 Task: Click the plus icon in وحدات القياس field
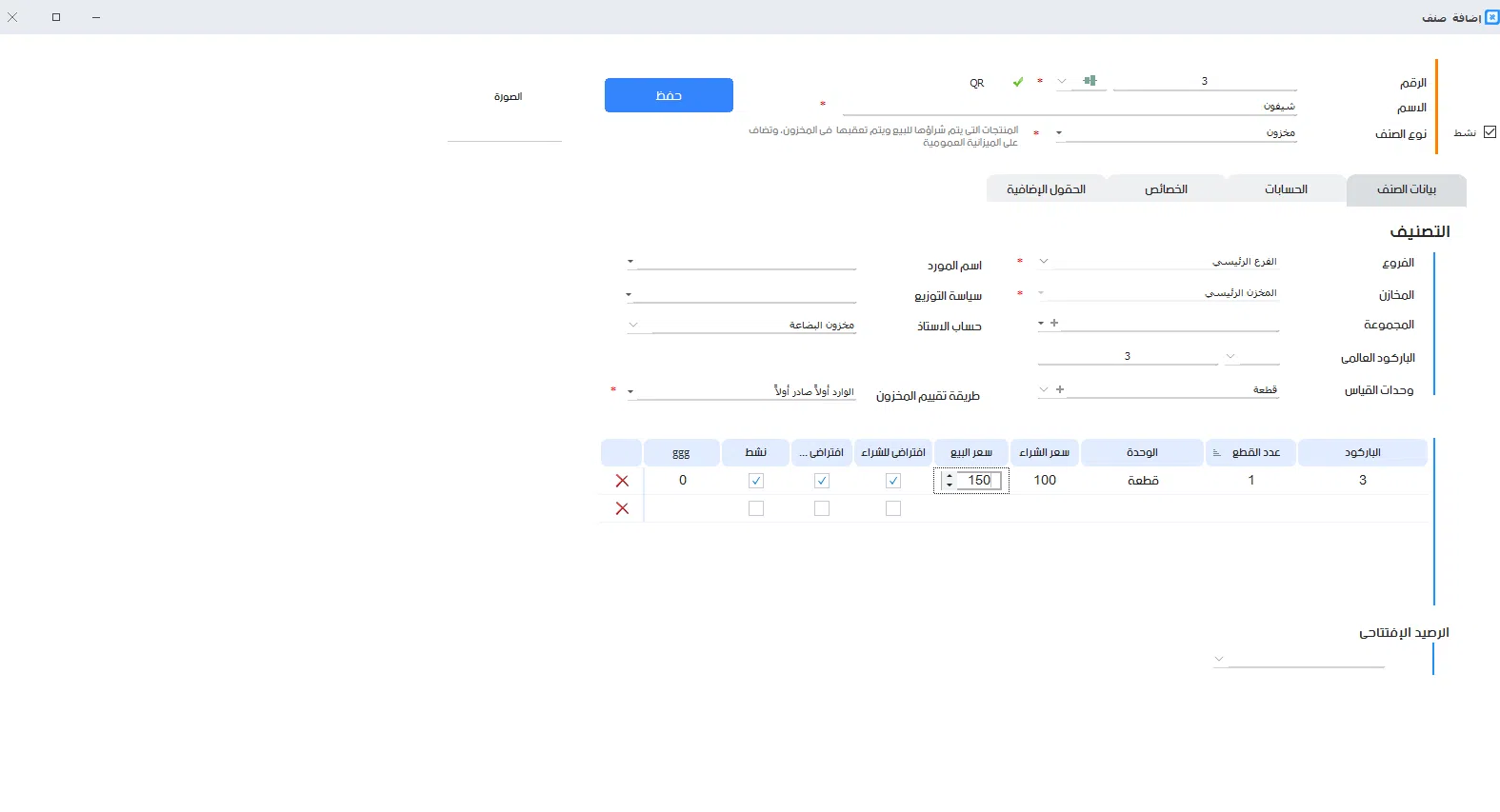pos(1060,389)
